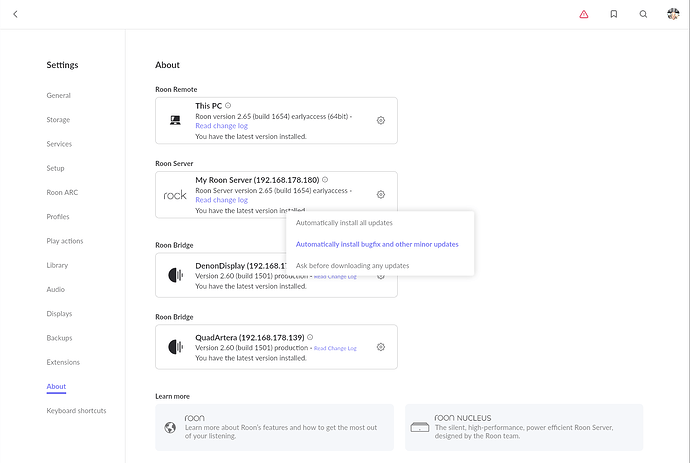Click info icon next to My Roon Server

[325, 180]
